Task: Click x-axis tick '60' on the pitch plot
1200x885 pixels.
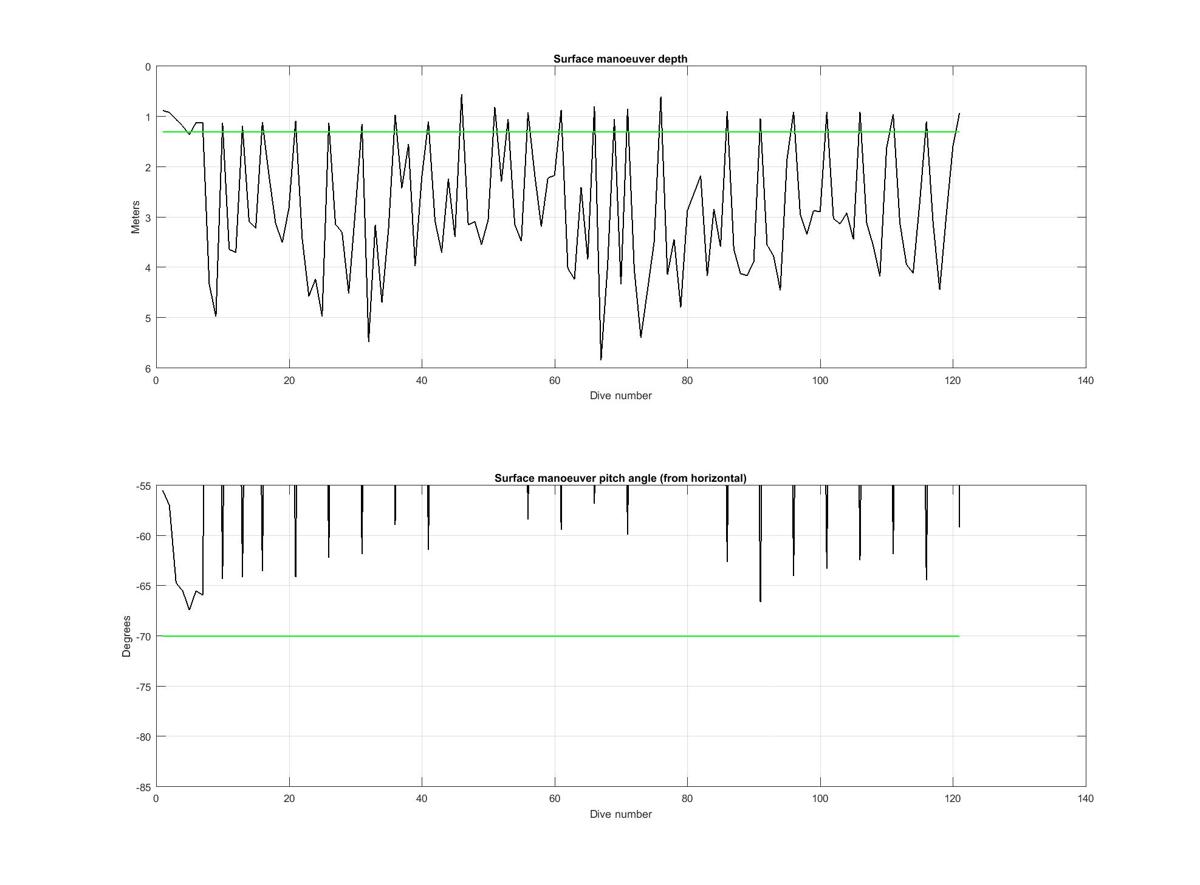Action: point(554,799)
